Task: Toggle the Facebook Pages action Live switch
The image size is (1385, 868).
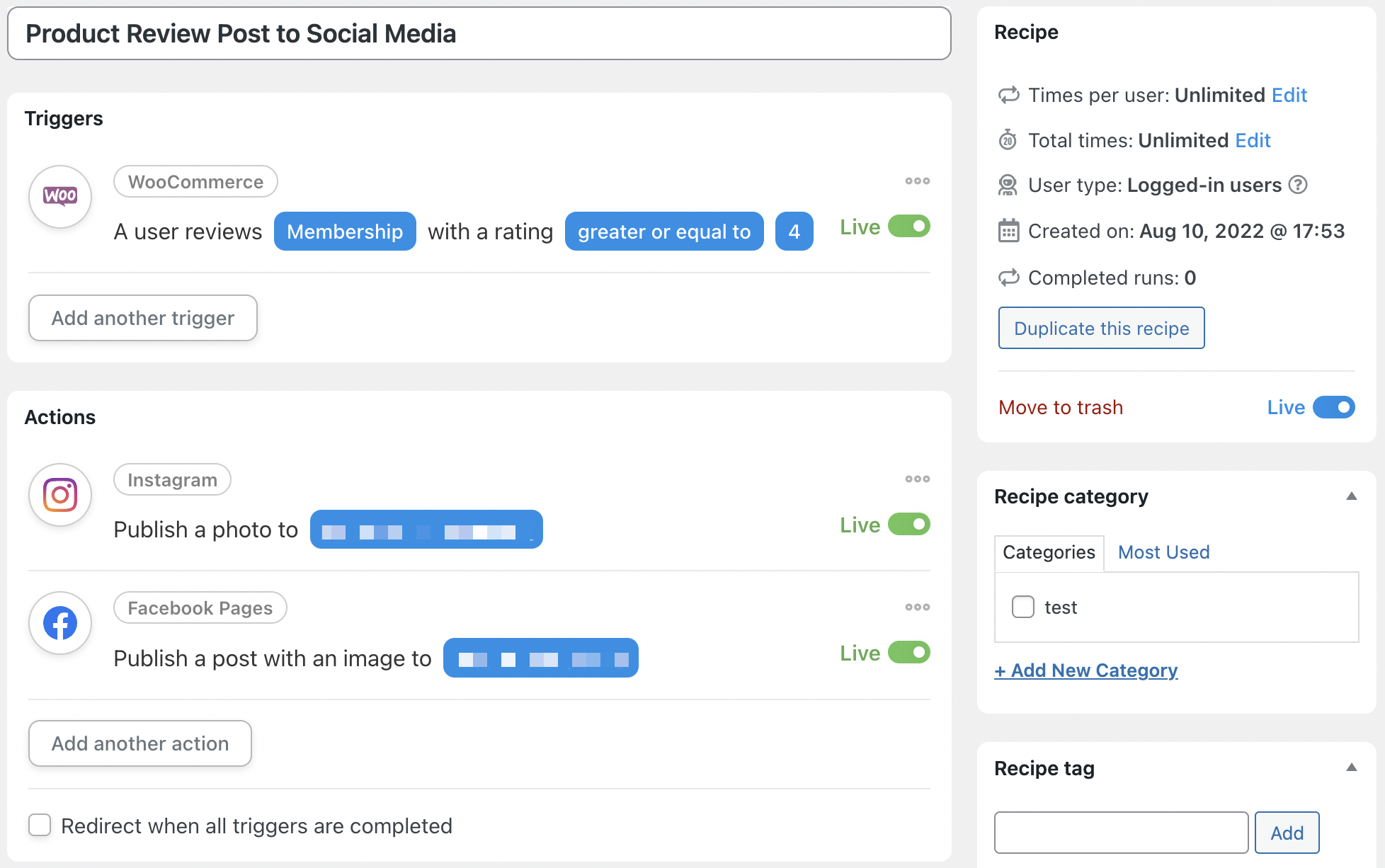Action: (x=909, y=653)
